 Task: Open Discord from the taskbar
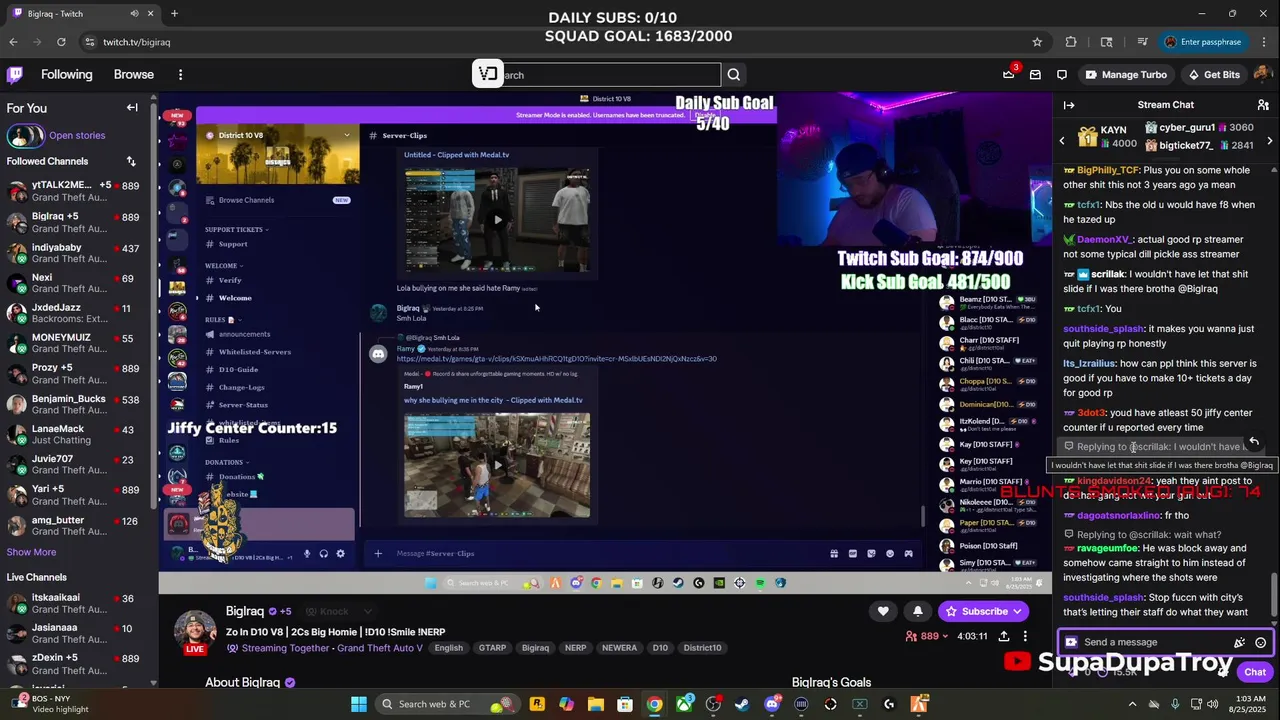(x=771, y=704)
